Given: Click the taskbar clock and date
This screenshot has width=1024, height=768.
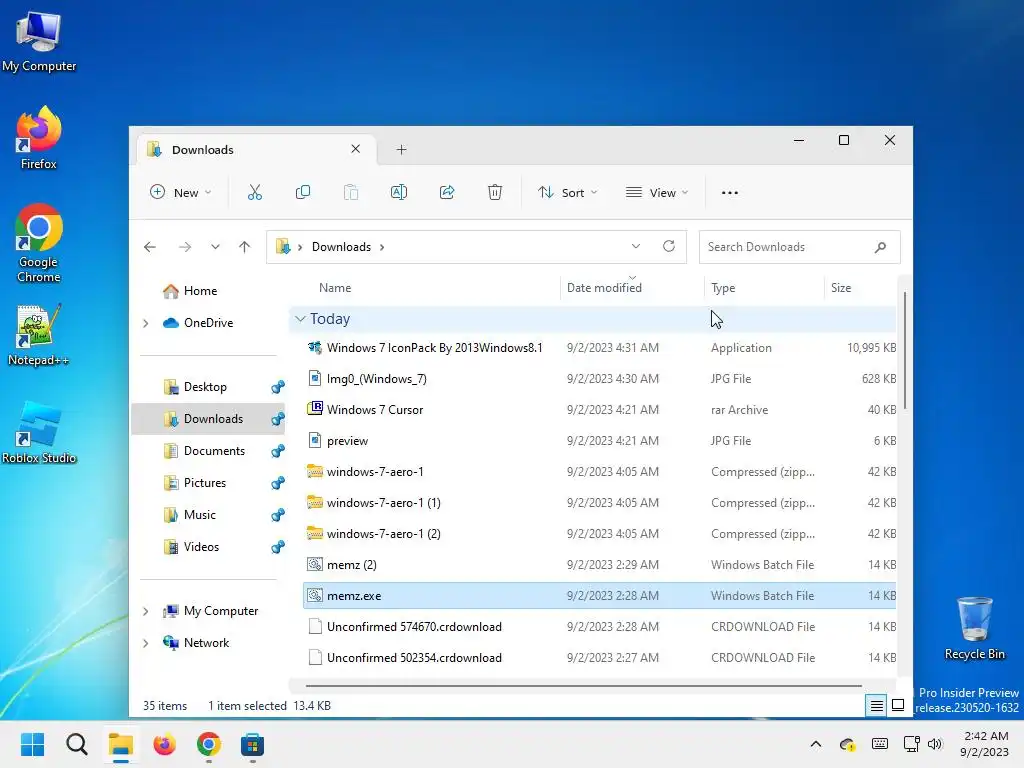Looking at the screenshot, I should pos(985,744).
